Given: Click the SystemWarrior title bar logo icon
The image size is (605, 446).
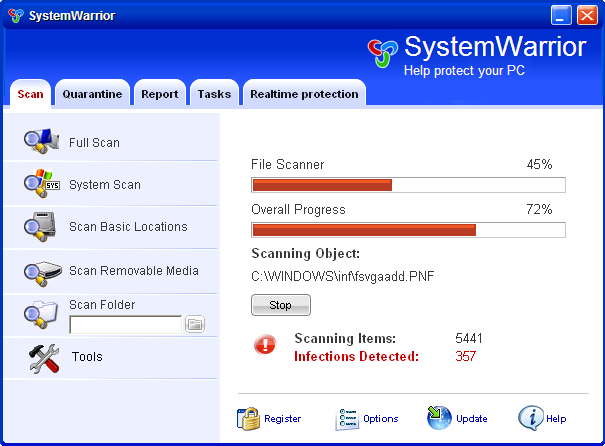Looking at the screenshot, I should pyautogui.click(x=16, y=15).
